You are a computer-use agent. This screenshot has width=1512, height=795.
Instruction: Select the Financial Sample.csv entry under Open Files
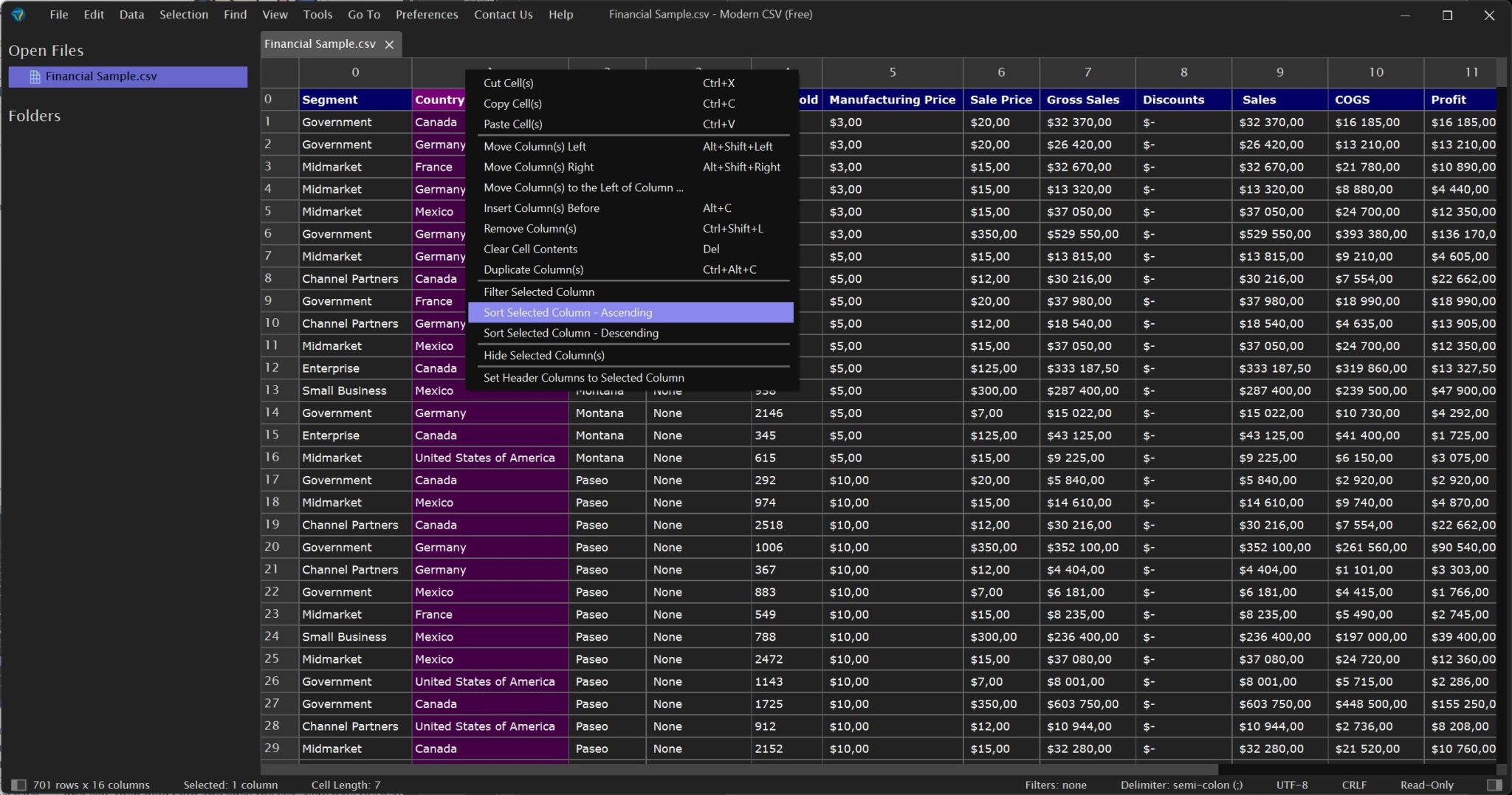(x=128, y=77)
